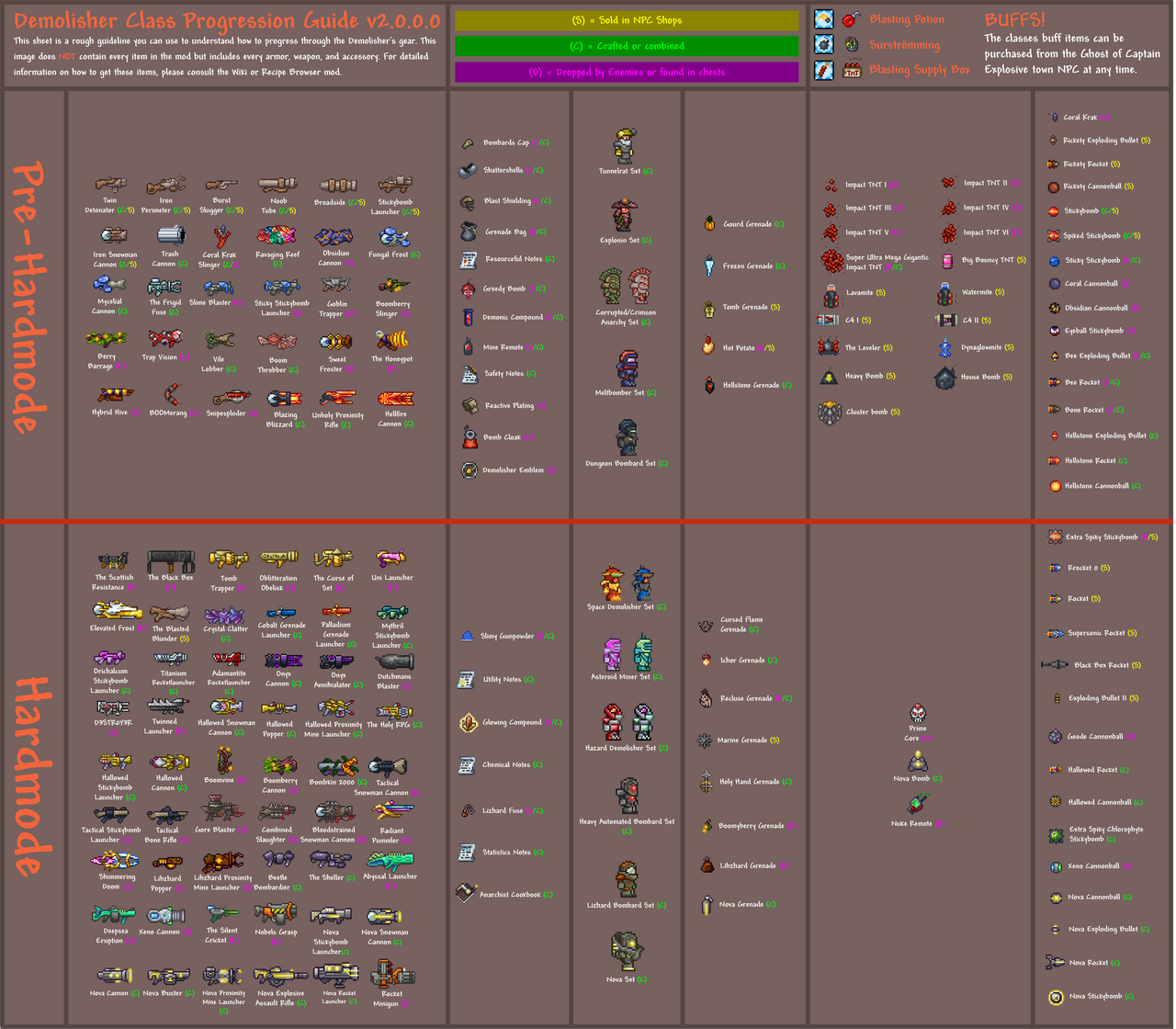Image resolution: width=1176 pixels, height=1029 pixels.
Task: Click the purple "Dropped by Enemies" legend bar
Action: click(627, 72)
